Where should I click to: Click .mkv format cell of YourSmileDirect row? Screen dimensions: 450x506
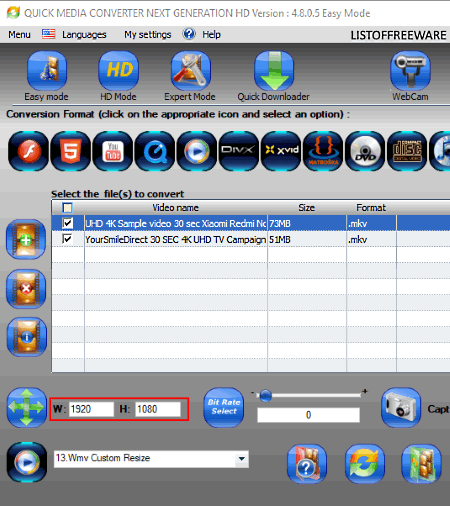371,239
